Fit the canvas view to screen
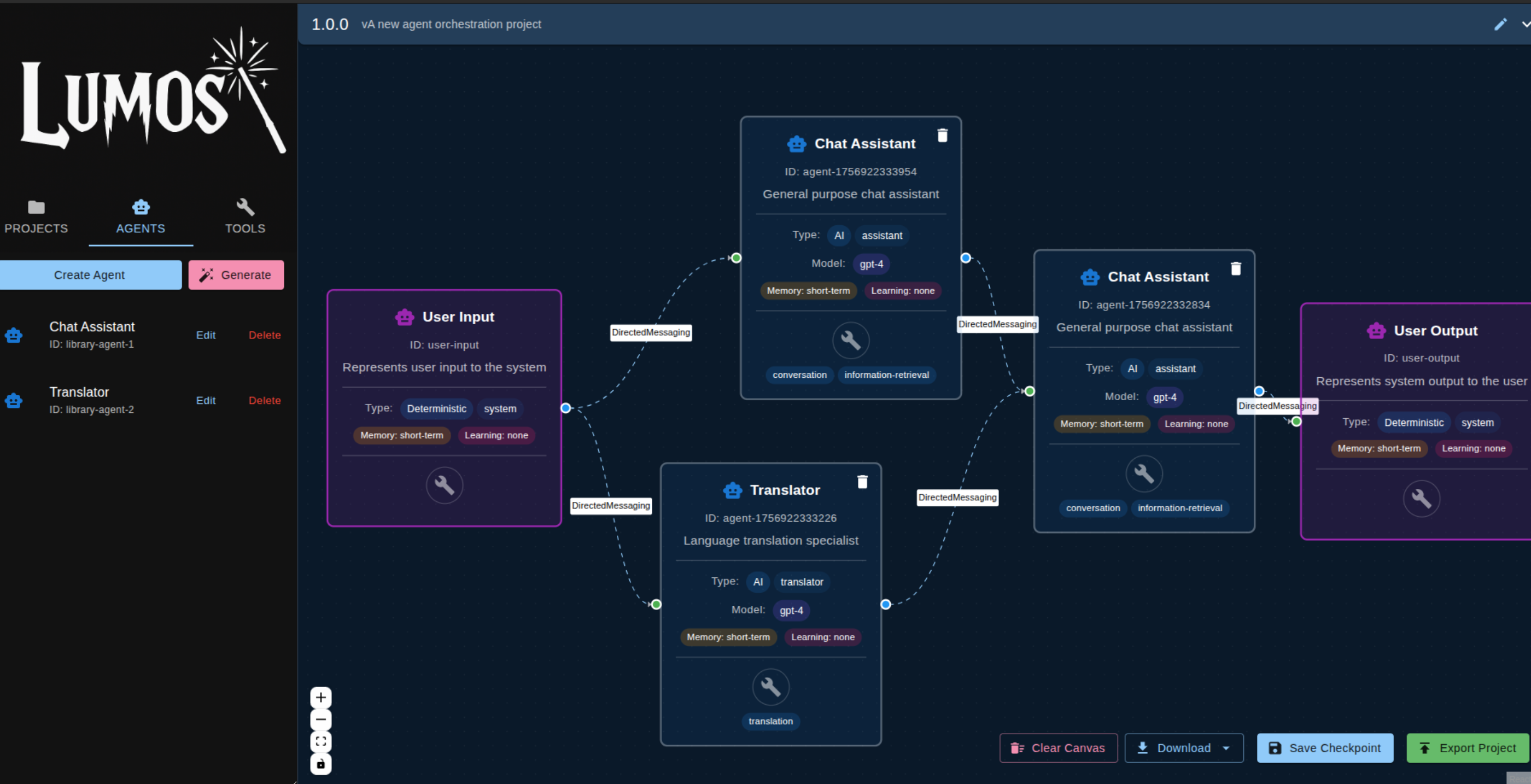Screen dimensions: 1531x784 pyautogui.click(x=321, y=741)
